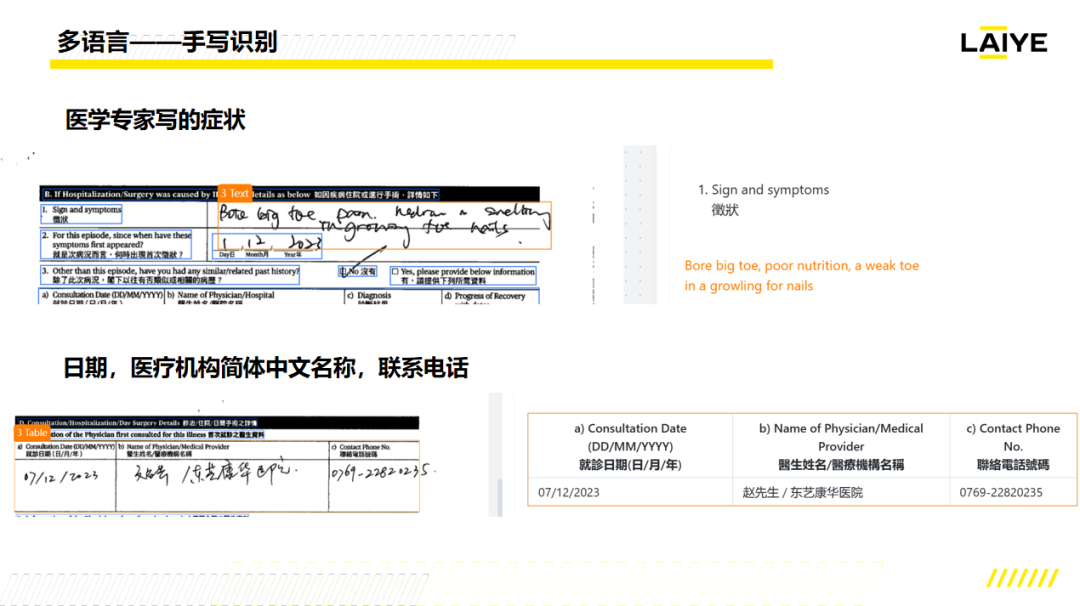
Task: Tick the 'Yes, please provide below information' checkbox
Action: 395,271
